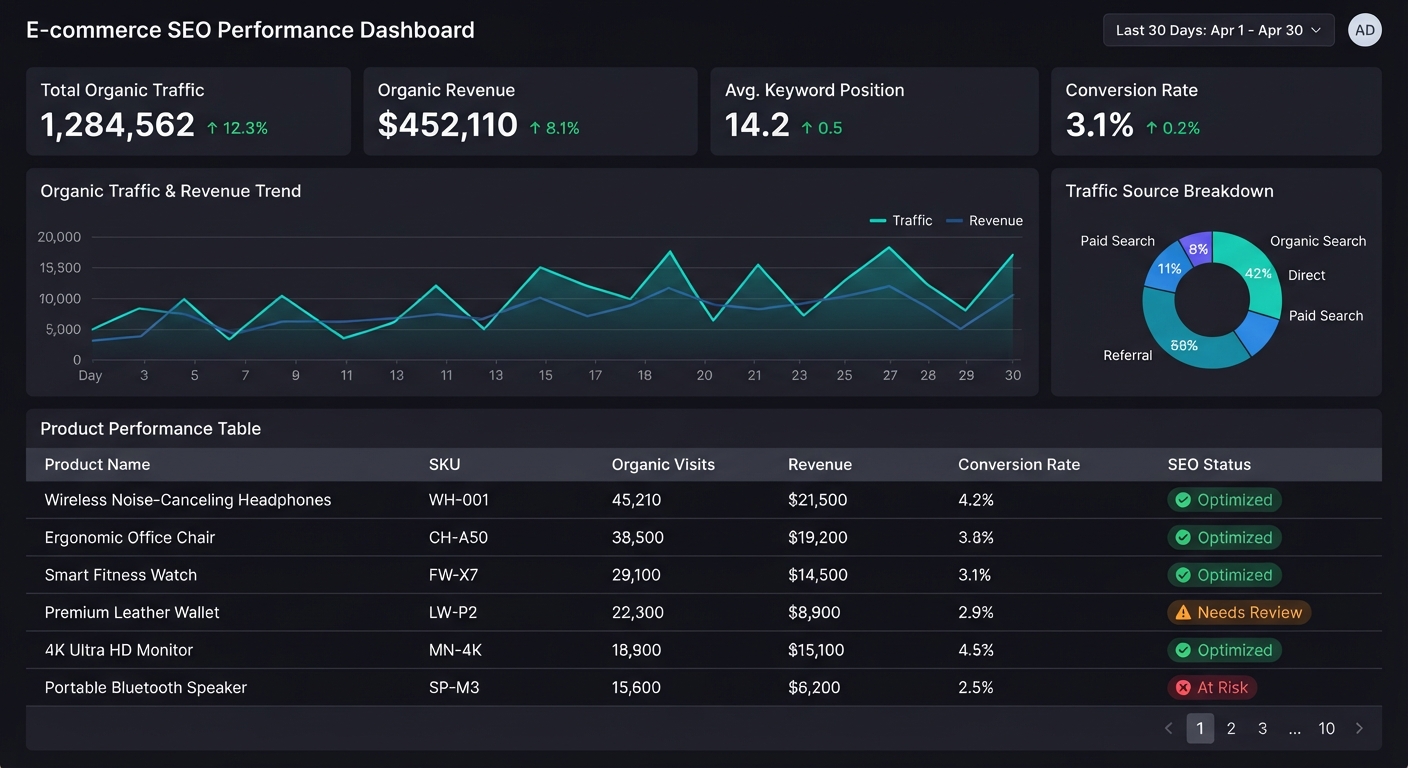The height and width of the screenshot is (768, 1408).
Task: Click the green check icon for Wireless Headphones
Action: pos(1183,500)
